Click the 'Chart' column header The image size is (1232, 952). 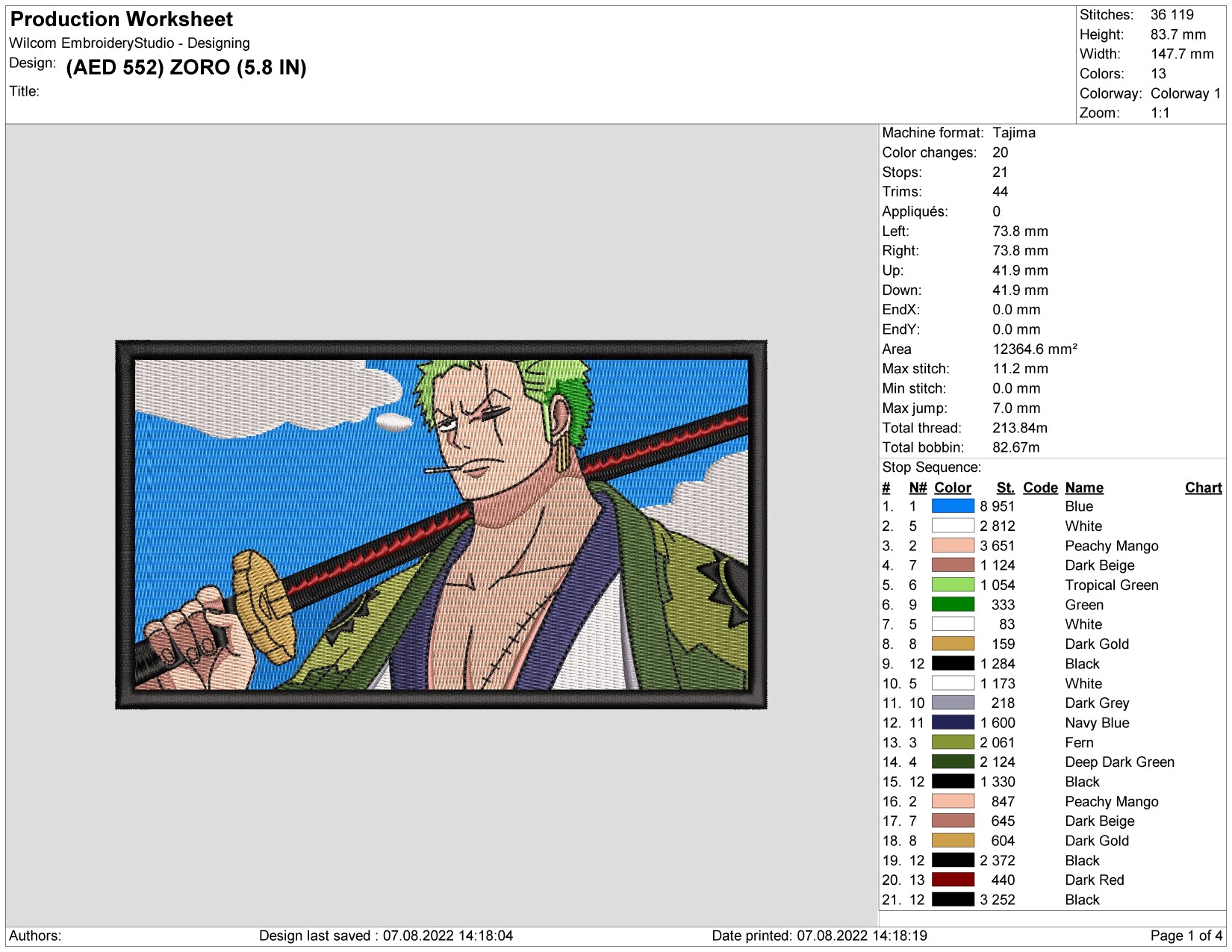point(1203,488)
